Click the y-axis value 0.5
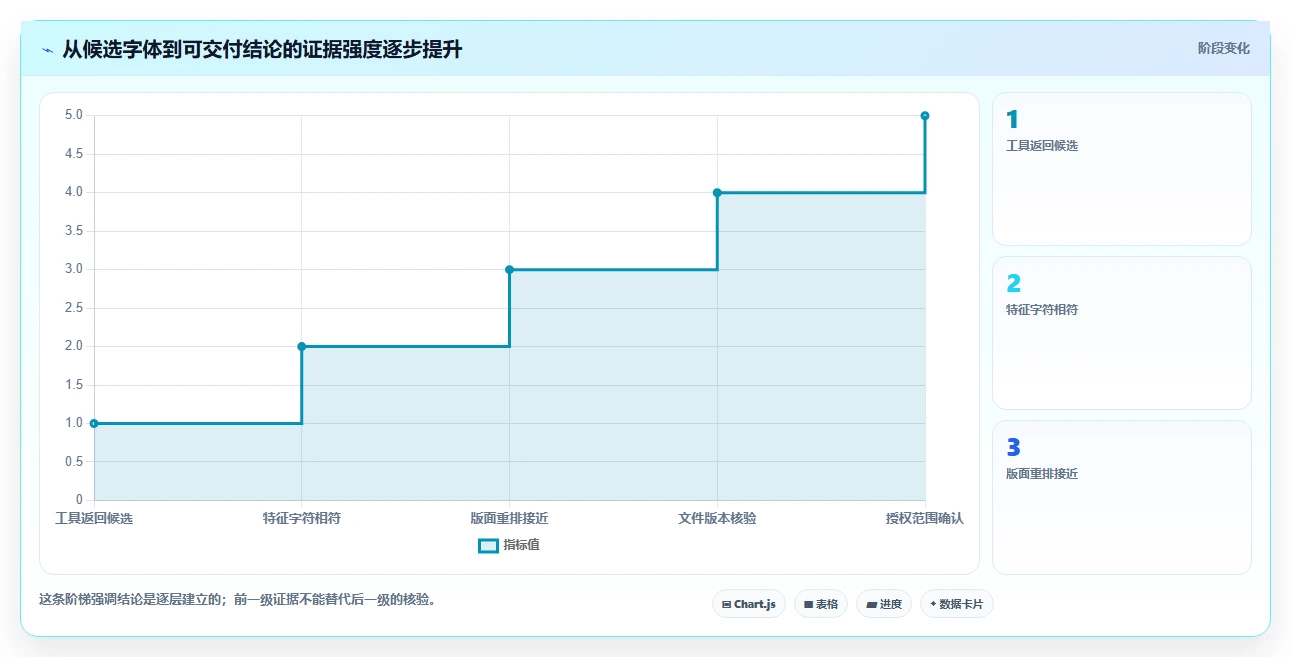1291x657 pixels. click(x=74, y=461)
